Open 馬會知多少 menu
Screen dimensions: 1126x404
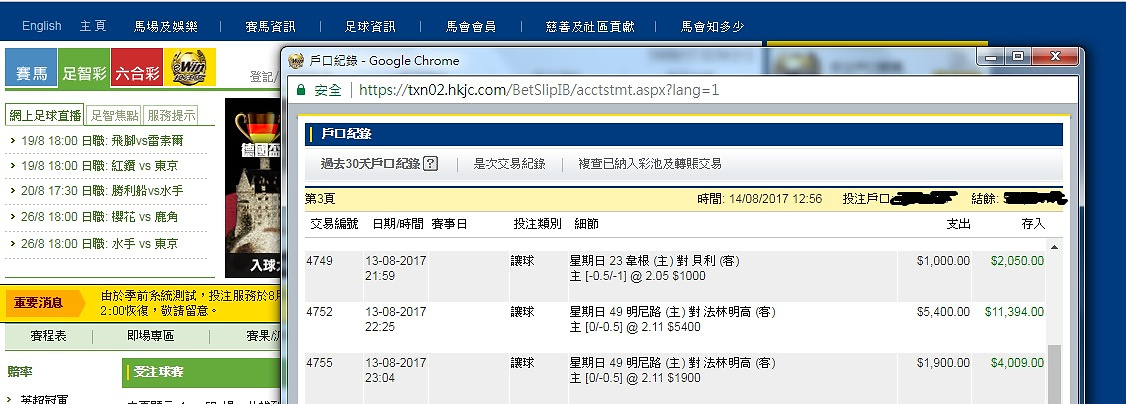click(x=712, y=27)
